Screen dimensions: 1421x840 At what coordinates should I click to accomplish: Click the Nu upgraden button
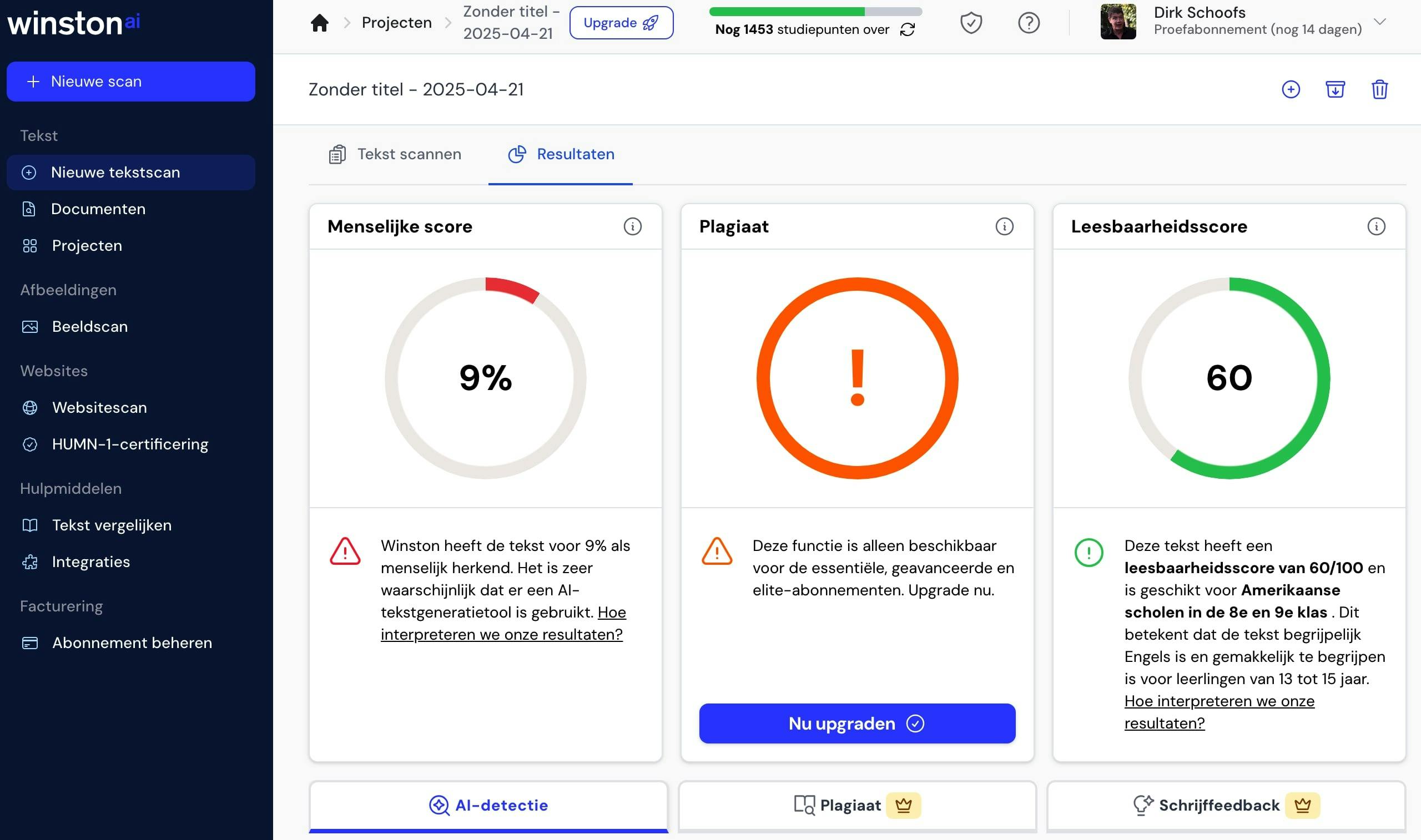(x=856, y=723)
